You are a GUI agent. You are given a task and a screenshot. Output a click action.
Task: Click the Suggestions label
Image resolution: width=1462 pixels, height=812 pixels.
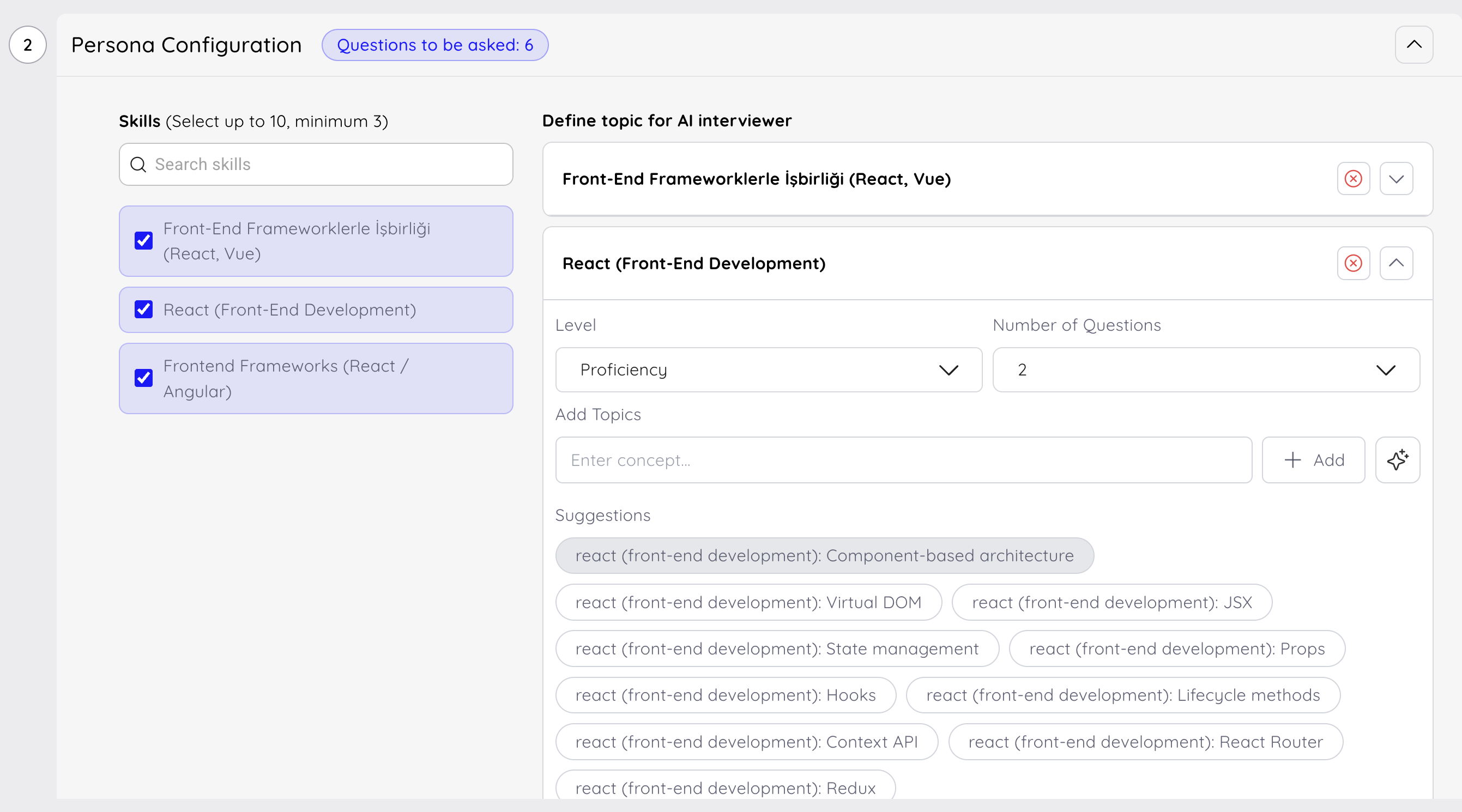[603, 515]
